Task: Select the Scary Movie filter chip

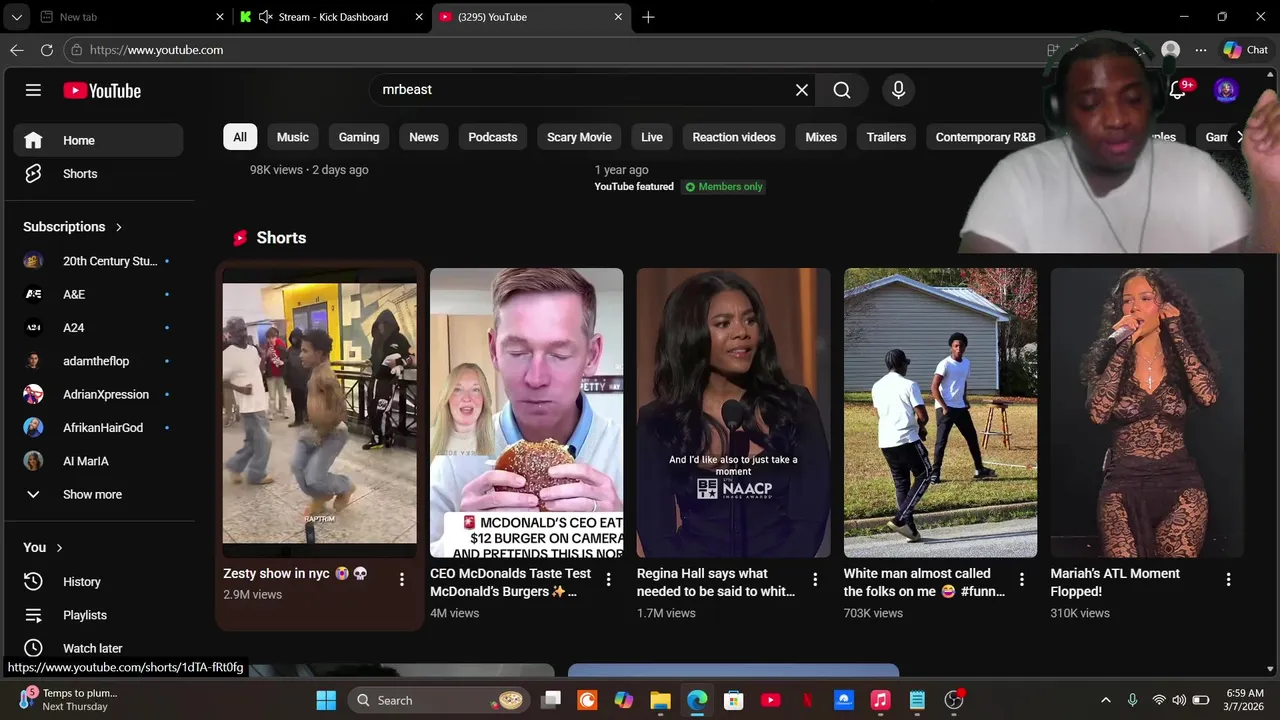Action: (579, 137)
